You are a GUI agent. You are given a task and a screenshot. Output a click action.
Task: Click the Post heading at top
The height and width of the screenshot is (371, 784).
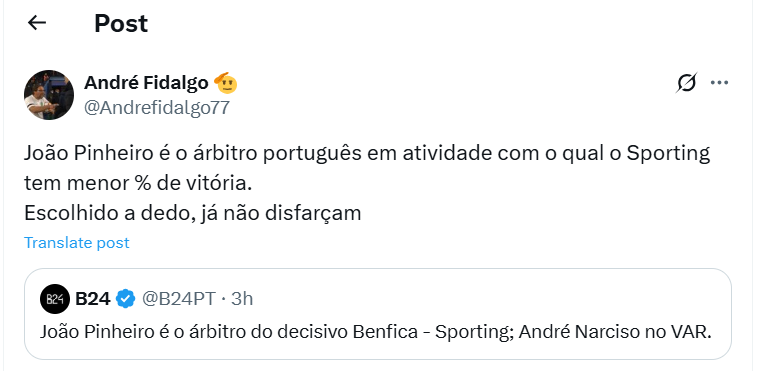tap(121, 23)
